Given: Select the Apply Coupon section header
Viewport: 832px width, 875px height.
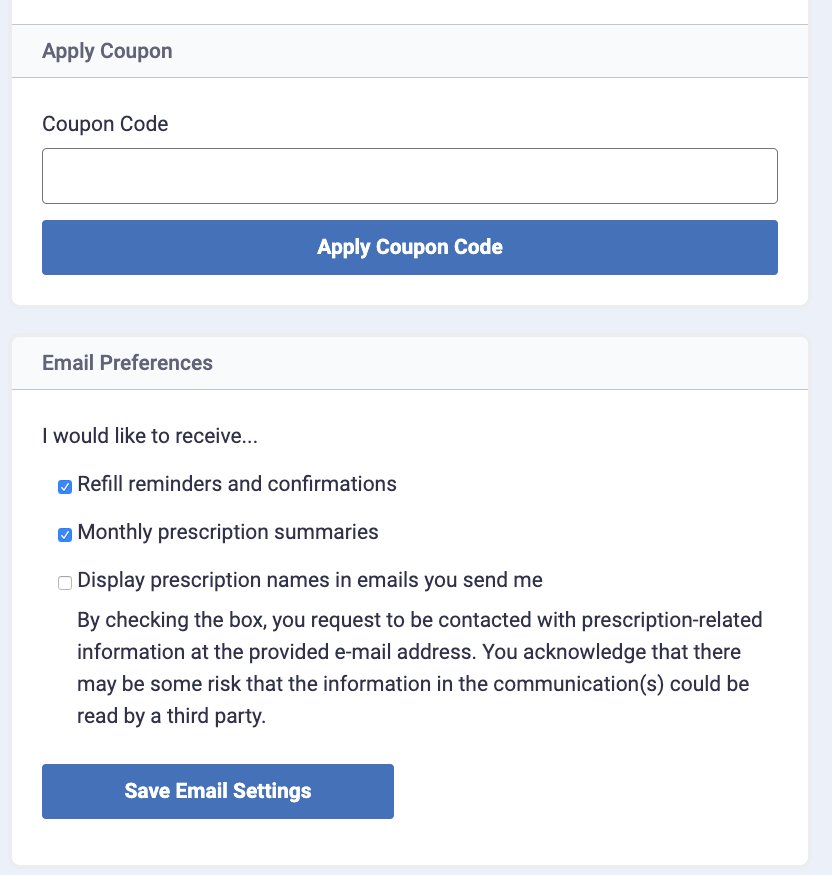Looking at the screenshot, I should tap(107, 51).
